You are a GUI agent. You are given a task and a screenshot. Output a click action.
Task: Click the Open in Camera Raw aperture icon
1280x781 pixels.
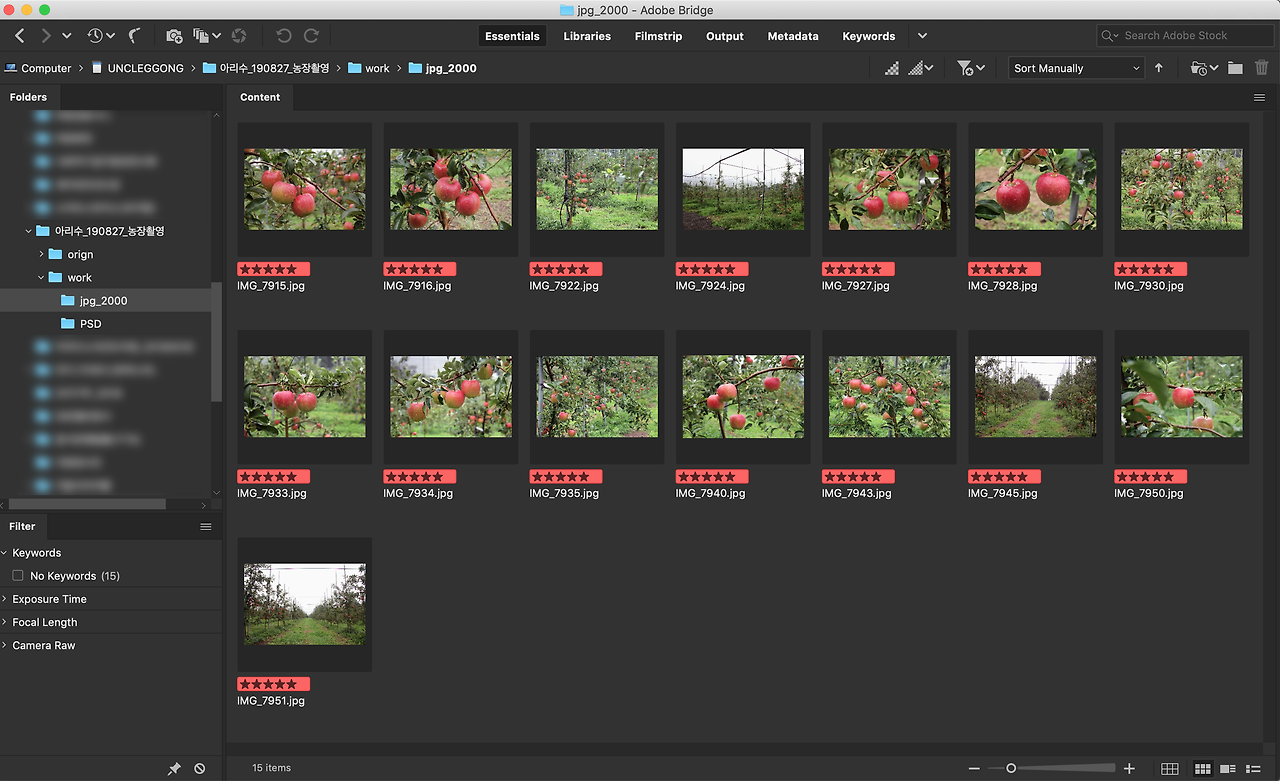239,36
